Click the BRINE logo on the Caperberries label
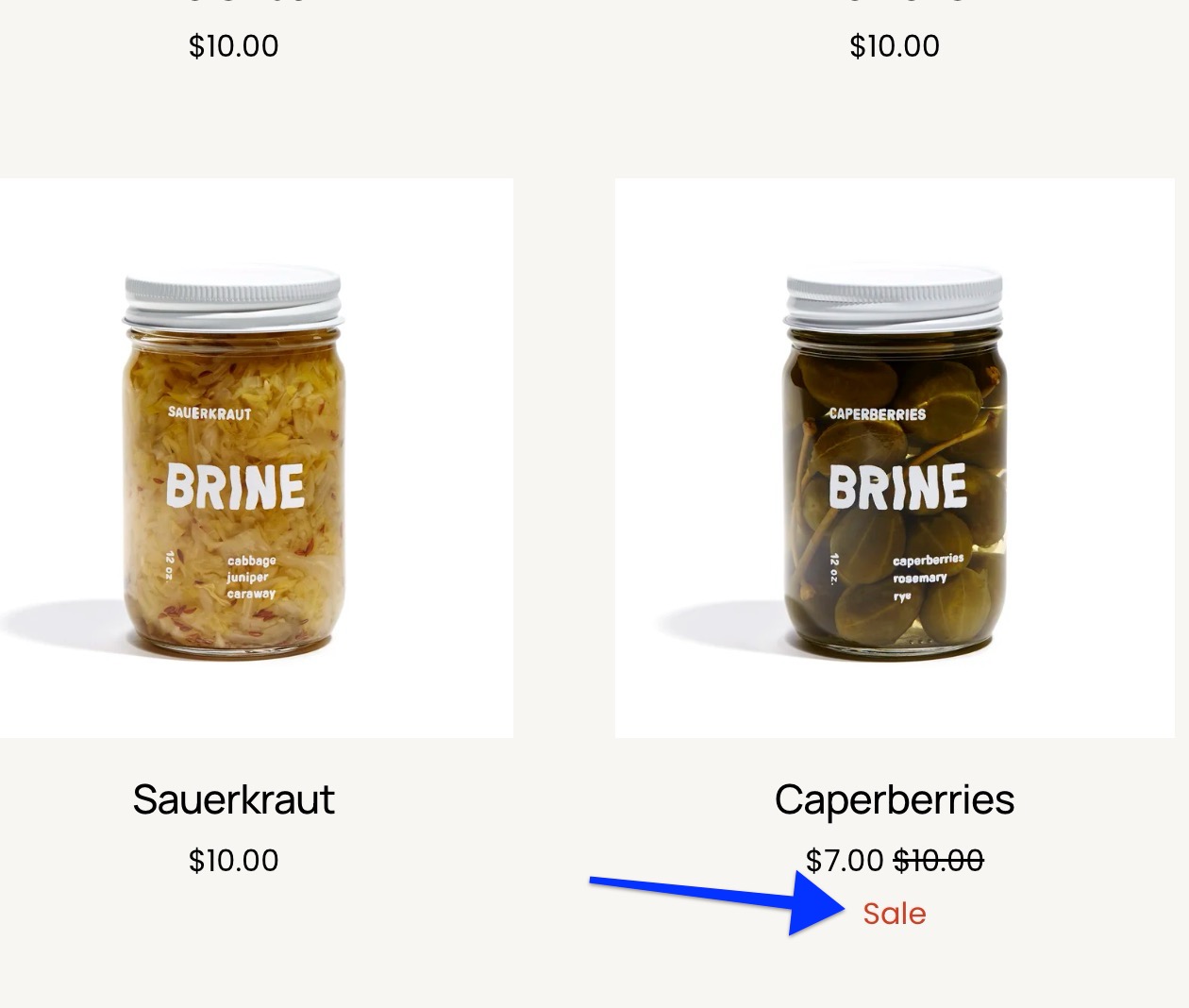The height and width of the screenshot is (1008, 1189). click(x=897, y=487)
